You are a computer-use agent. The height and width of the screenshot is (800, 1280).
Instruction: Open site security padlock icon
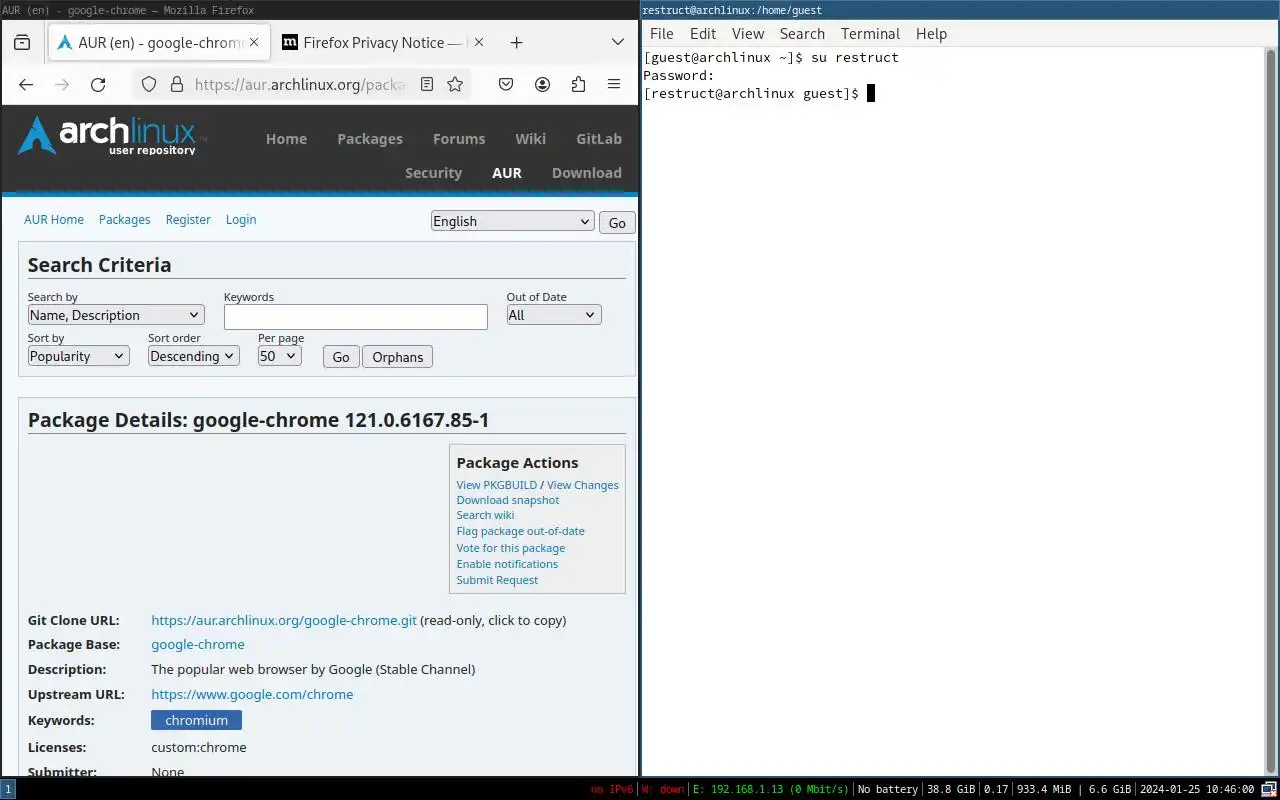point(177,85)
